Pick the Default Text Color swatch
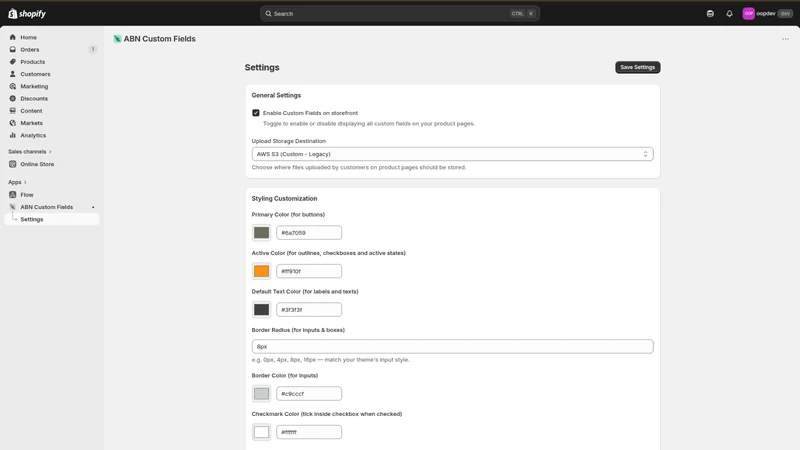Image resolution: width=800 pixels, height=450 pixels. pos(261,310)
